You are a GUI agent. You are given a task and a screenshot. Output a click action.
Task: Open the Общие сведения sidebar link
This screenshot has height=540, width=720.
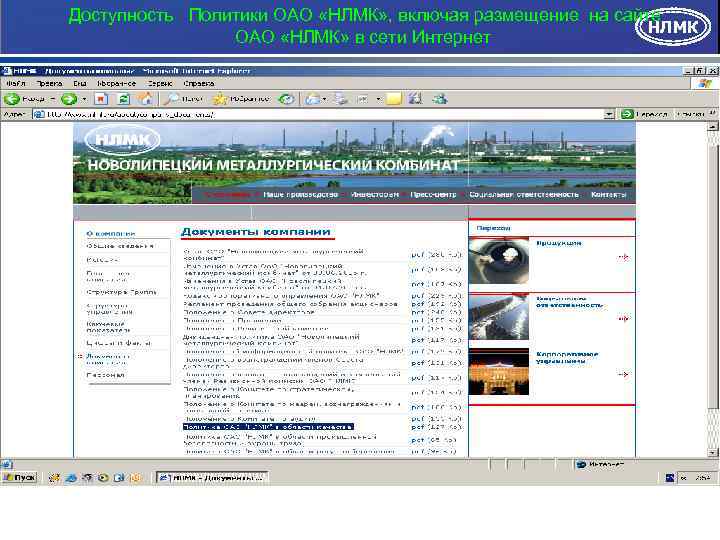[120, 246]
